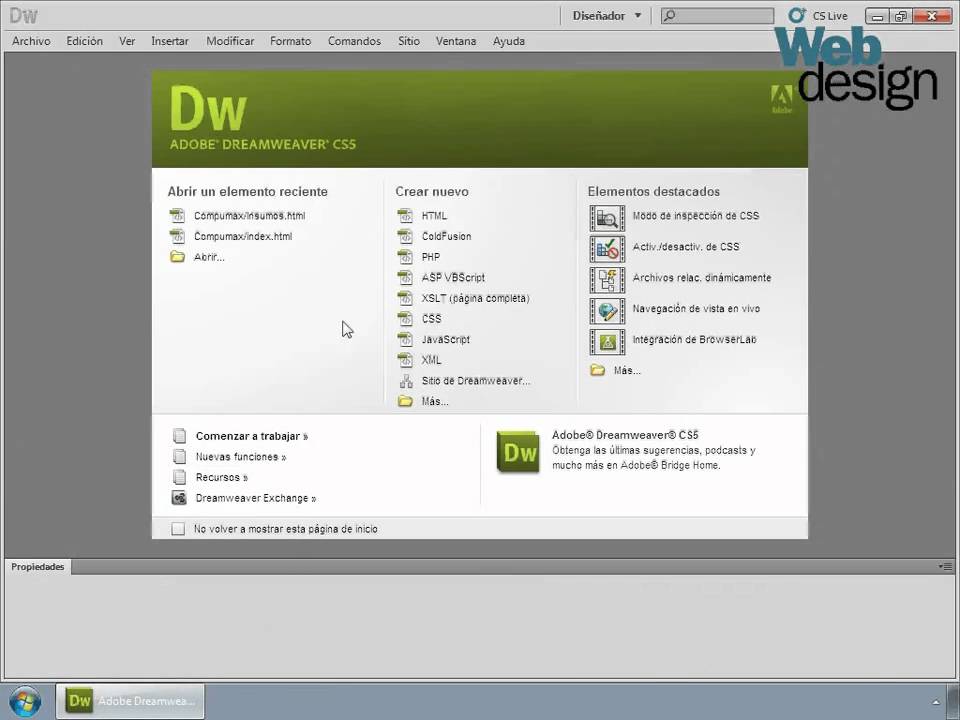Check No volver a mostrar esta página
Image resolution: width=960 pixels, height=720 pixels.
point(178,528)
